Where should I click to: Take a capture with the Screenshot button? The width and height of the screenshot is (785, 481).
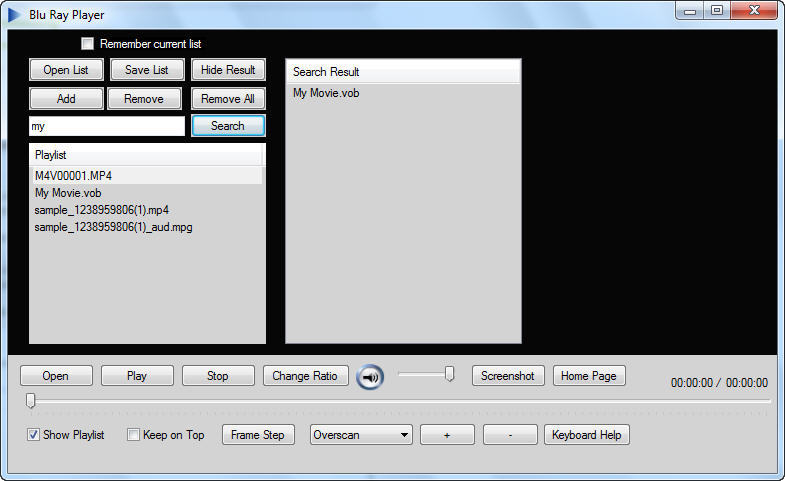click(508, 376)
